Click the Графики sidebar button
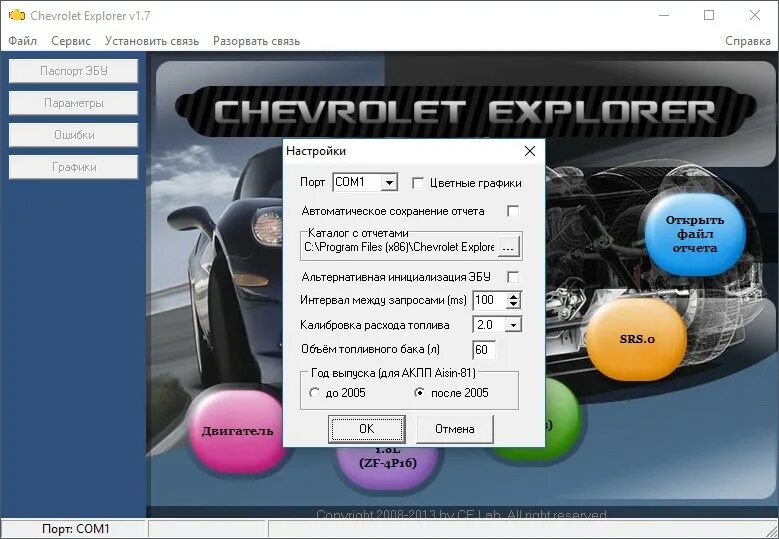The height and width of the screenshot is (539, 779). point(74,167)
